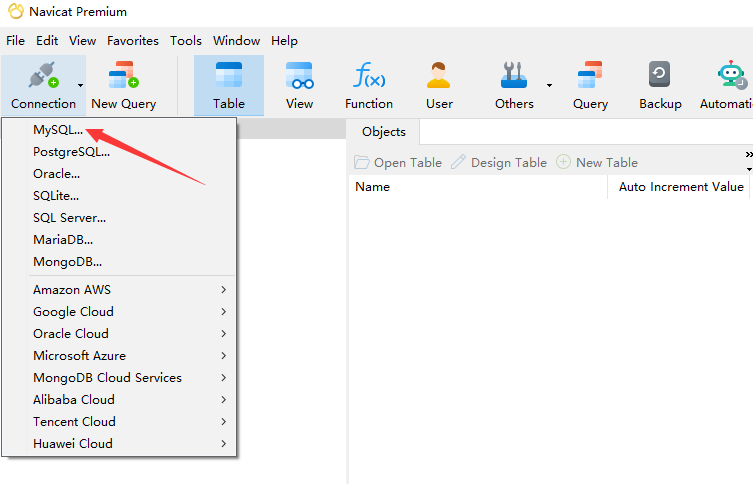Select the Oracle Cloud menu label
The image size is (753, 484).
(x=71, y=334)
